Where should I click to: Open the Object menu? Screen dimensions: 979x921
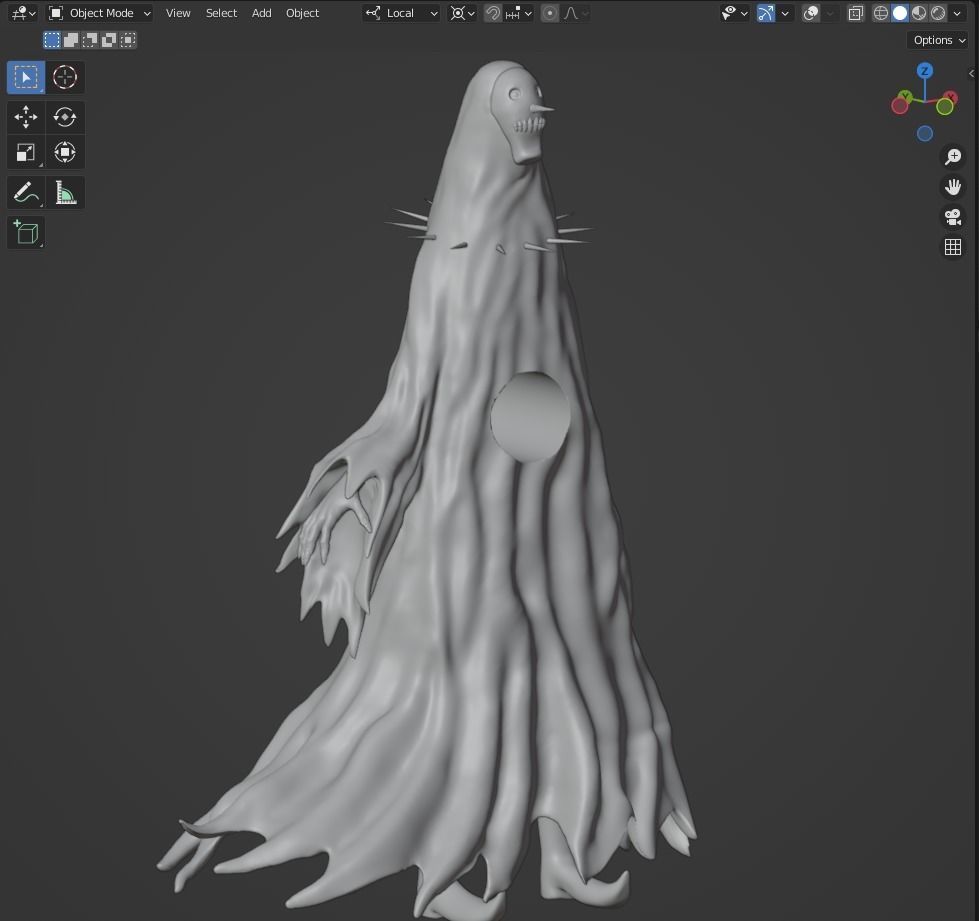pyautogui.click(x=302, y=13)
